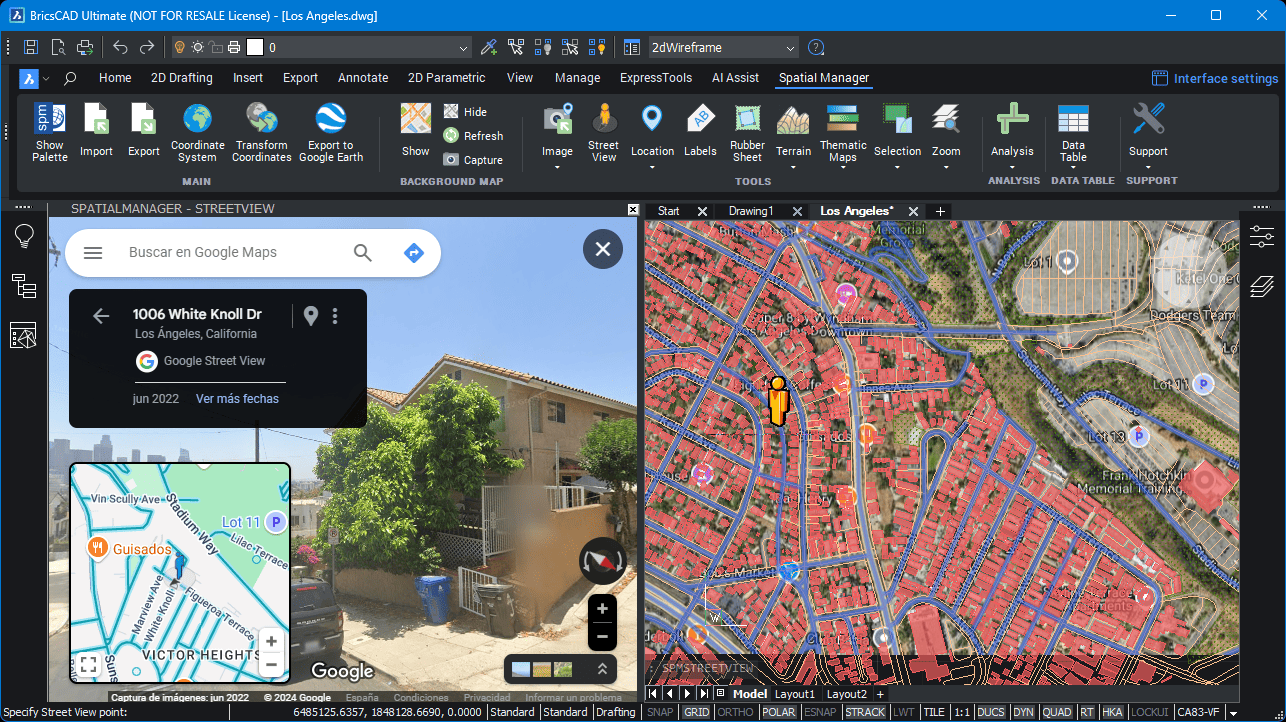Open the Annotate ribbon tab
The image size is (1286, 722).
[x=363, y=78]
